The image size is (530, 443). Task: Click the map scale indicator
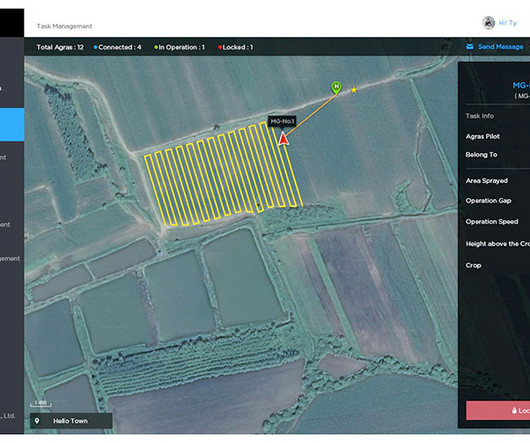click(41, 404)
